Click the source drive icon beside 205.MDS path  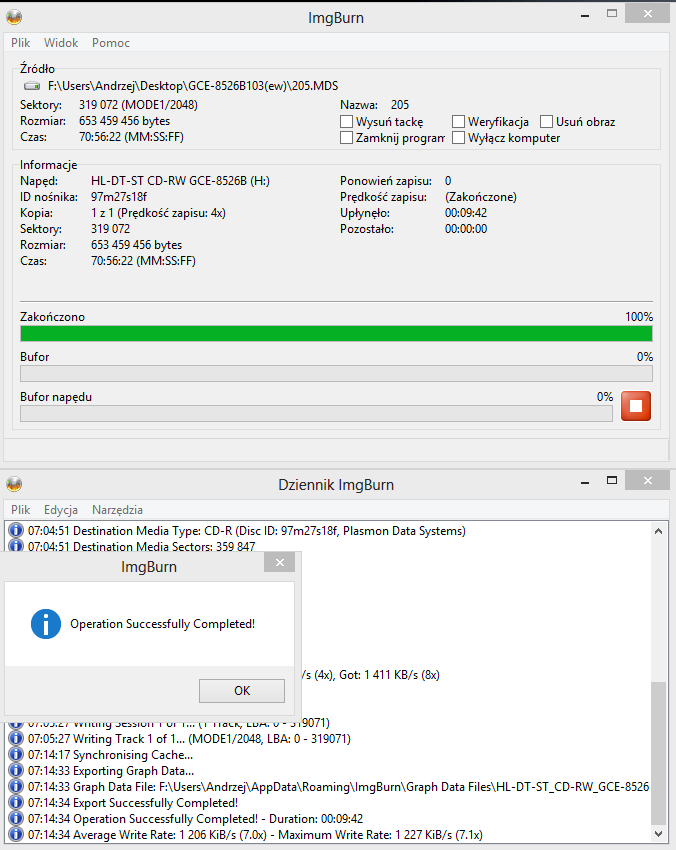tap(32, 86)
